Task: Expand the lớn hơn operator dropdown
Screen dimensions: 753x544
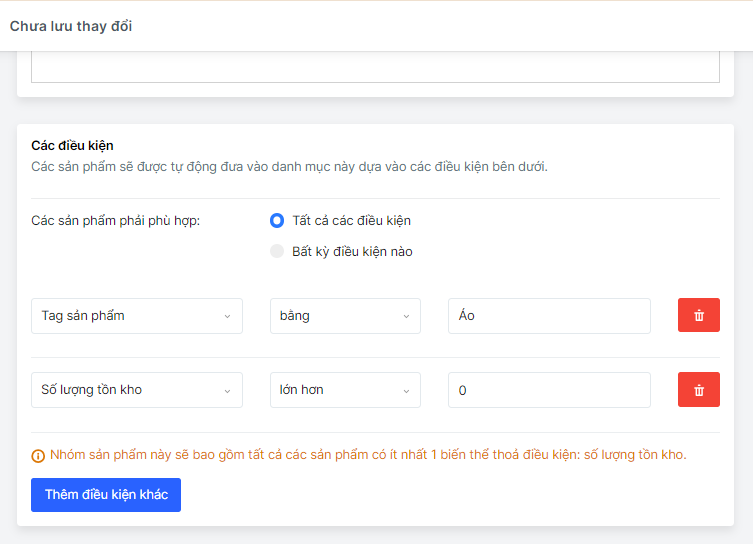Action: coord(345,389)
